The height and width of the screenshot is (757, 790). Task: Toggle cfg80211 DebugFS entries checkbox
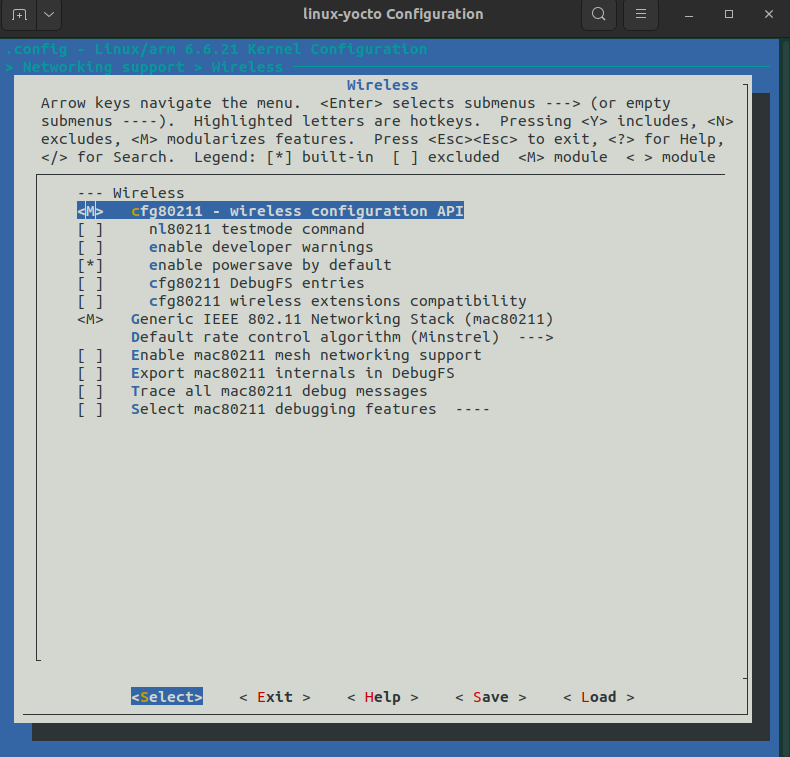click(90, 283)
